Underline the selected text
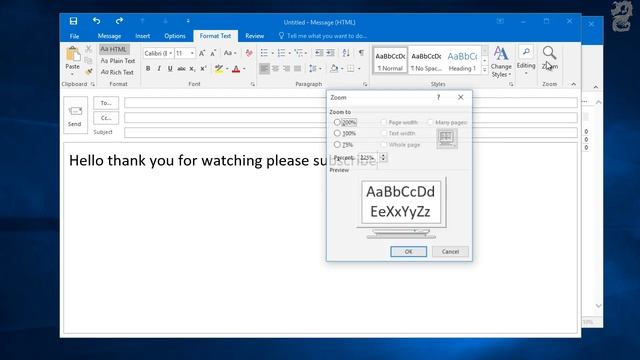 click(x=170, y=69)
